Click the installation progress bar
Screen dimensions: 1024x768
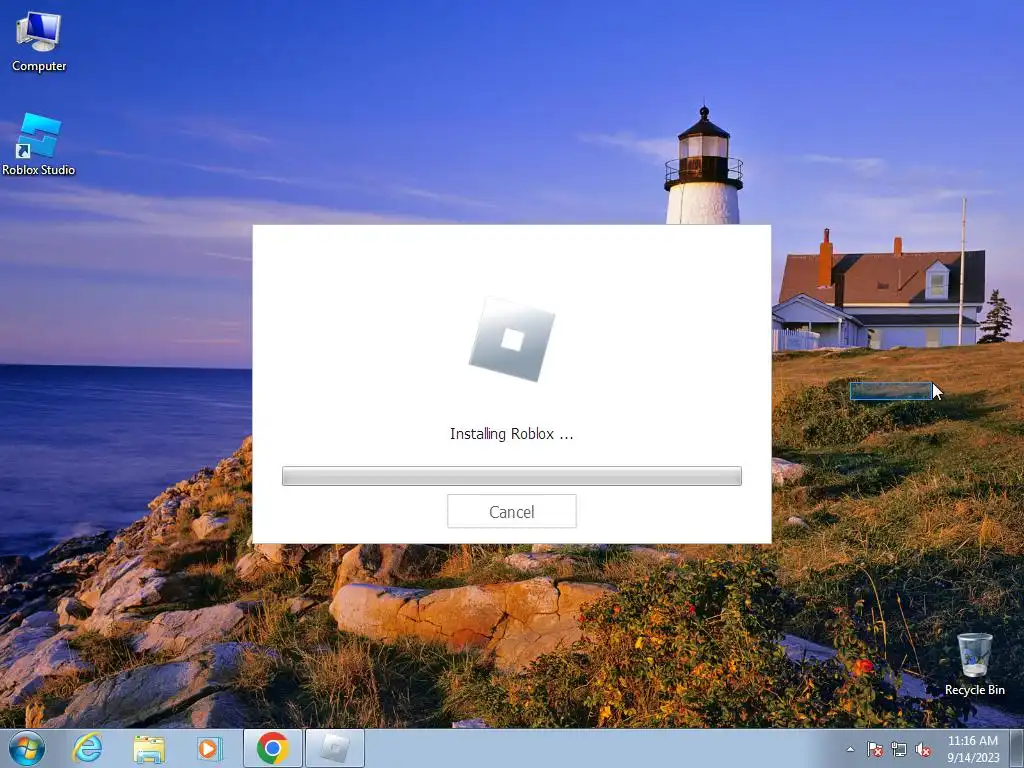pos(511,476)
